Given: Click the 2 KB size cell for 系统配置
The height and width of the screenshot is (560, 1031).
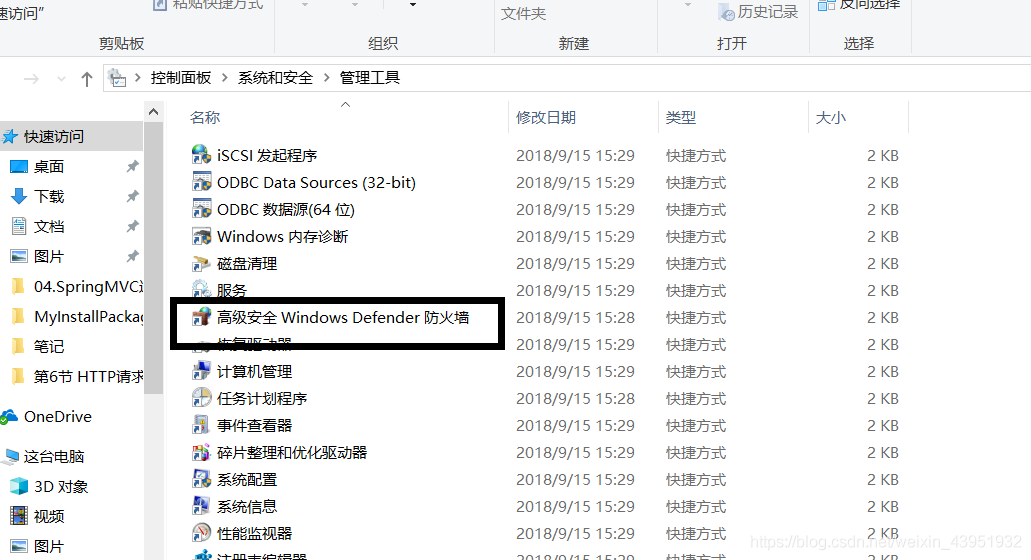Looking at the screenshot, I should point(882,478).
